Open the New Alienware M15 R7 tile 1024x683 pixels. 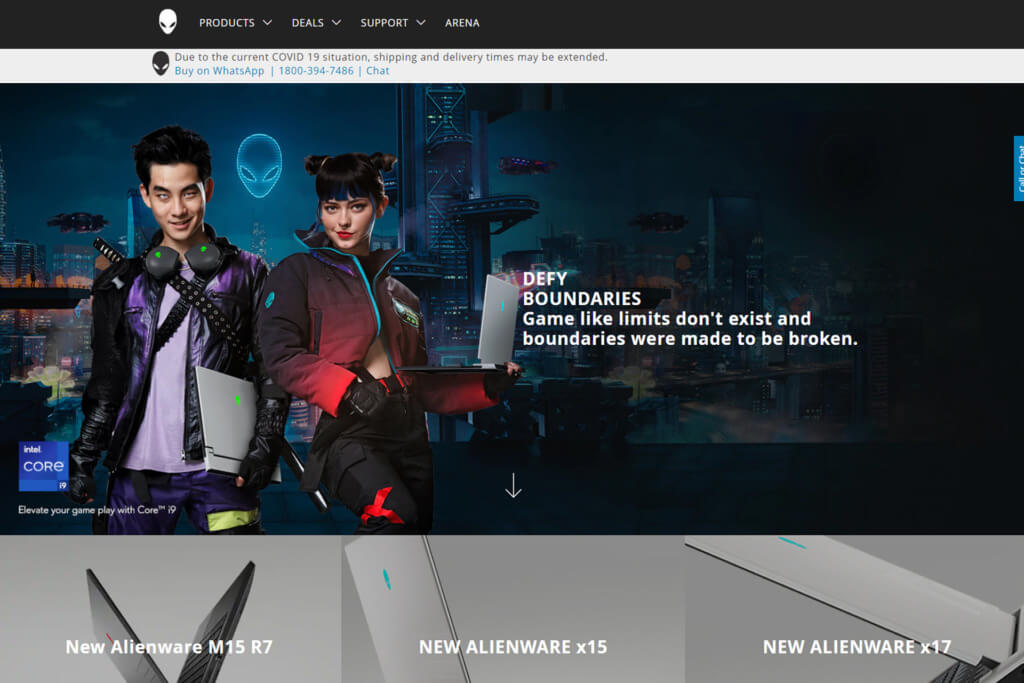click(170, 609)
